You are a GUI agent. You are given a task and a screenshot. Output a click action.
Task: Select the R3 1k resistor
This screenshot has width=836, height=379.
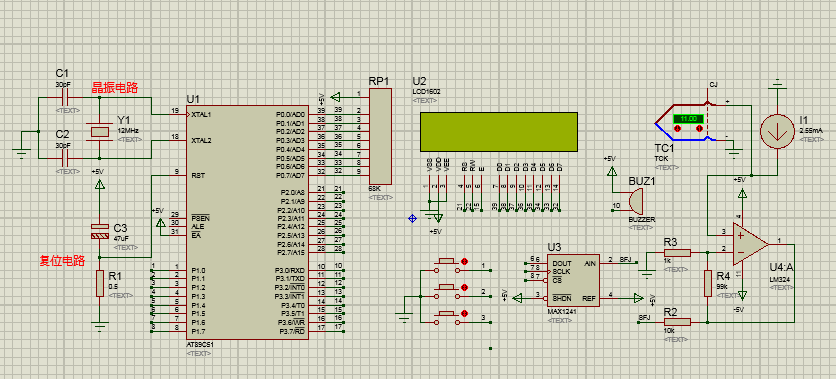tap(677, 253)
